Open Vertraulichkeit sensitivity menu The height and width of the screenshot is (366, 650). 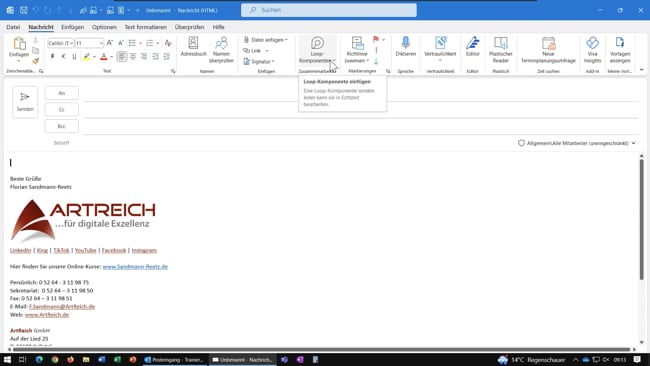click(440, 50)
